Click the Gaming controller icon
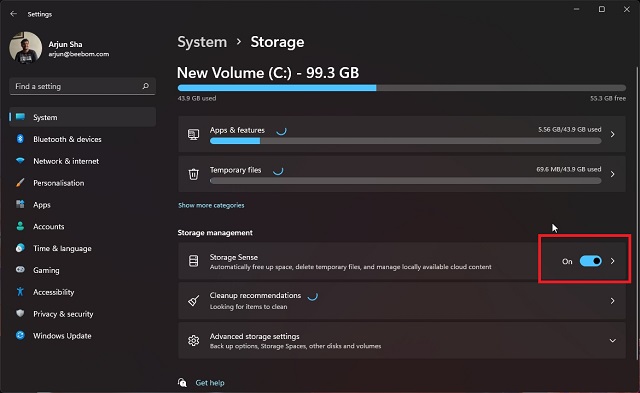640x393 pixels. click(20, 270)
